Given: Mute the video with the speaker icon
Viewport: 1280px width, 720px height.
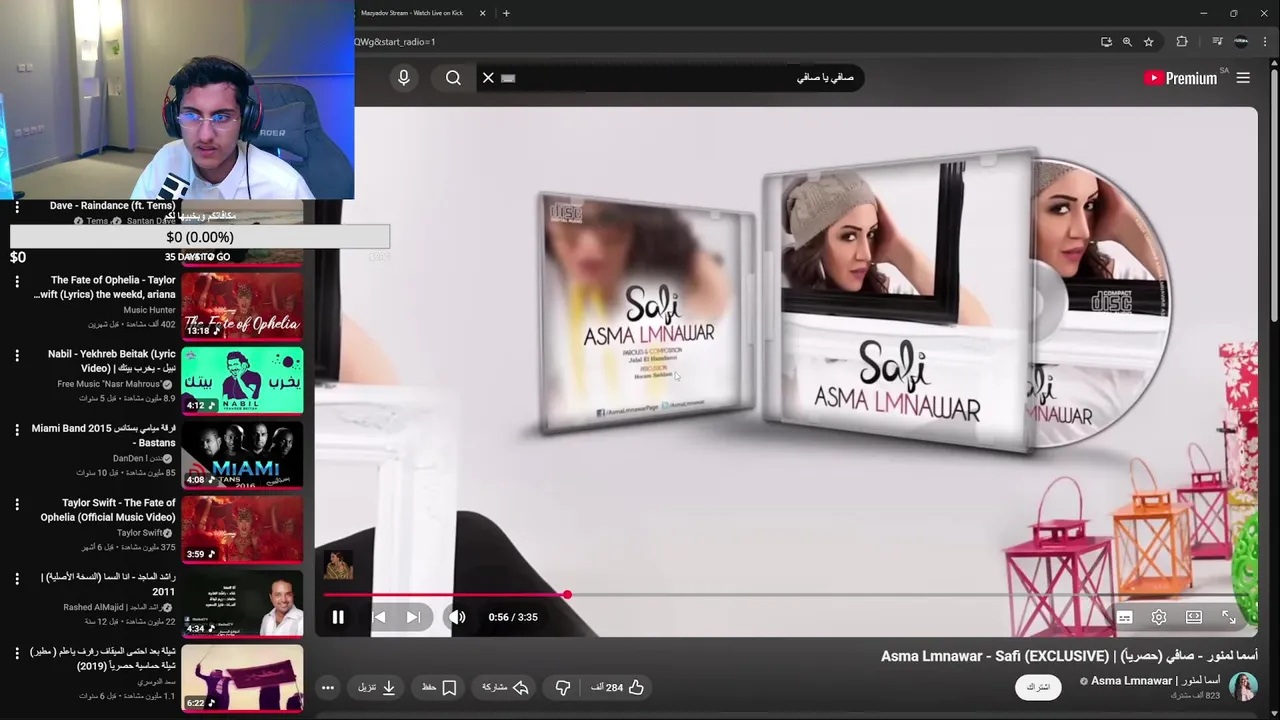Looking at the screenshot, I should (x=457, y=617).
